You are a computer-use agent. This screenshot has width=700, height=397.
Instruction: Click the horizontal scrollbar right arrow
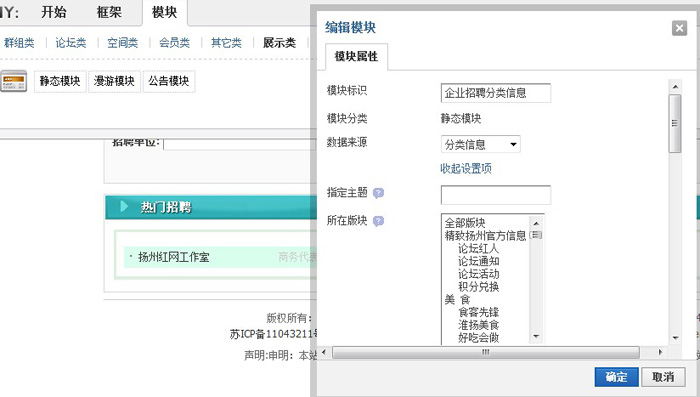660,352
